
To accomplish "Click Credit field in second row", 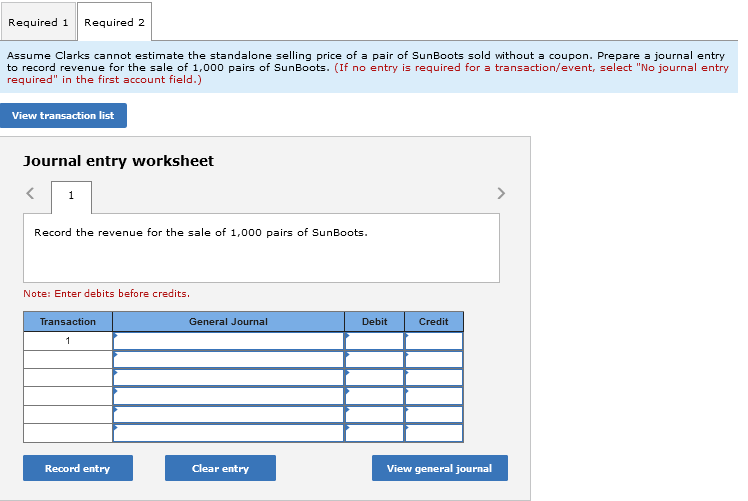I will pos(434,359).
